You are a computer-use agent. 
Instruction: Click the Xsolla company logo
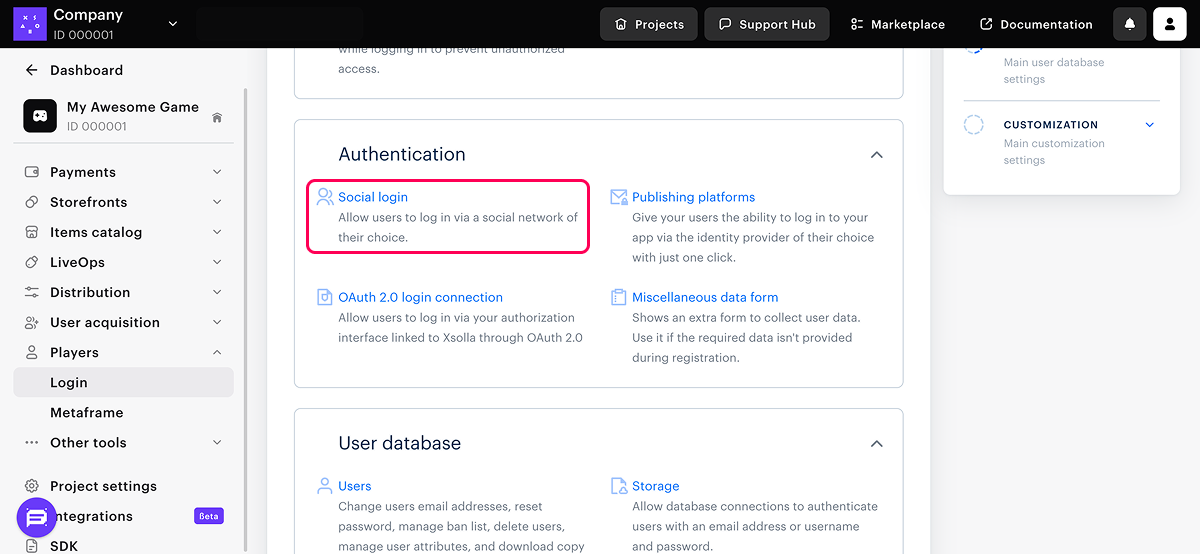pos(30,23)
